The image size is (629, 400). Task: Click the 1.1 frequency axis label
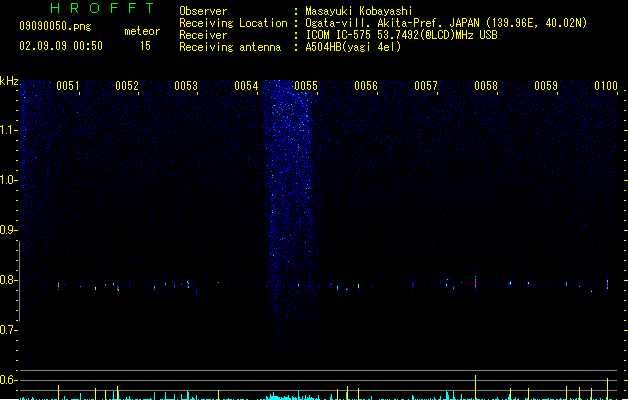8,130
